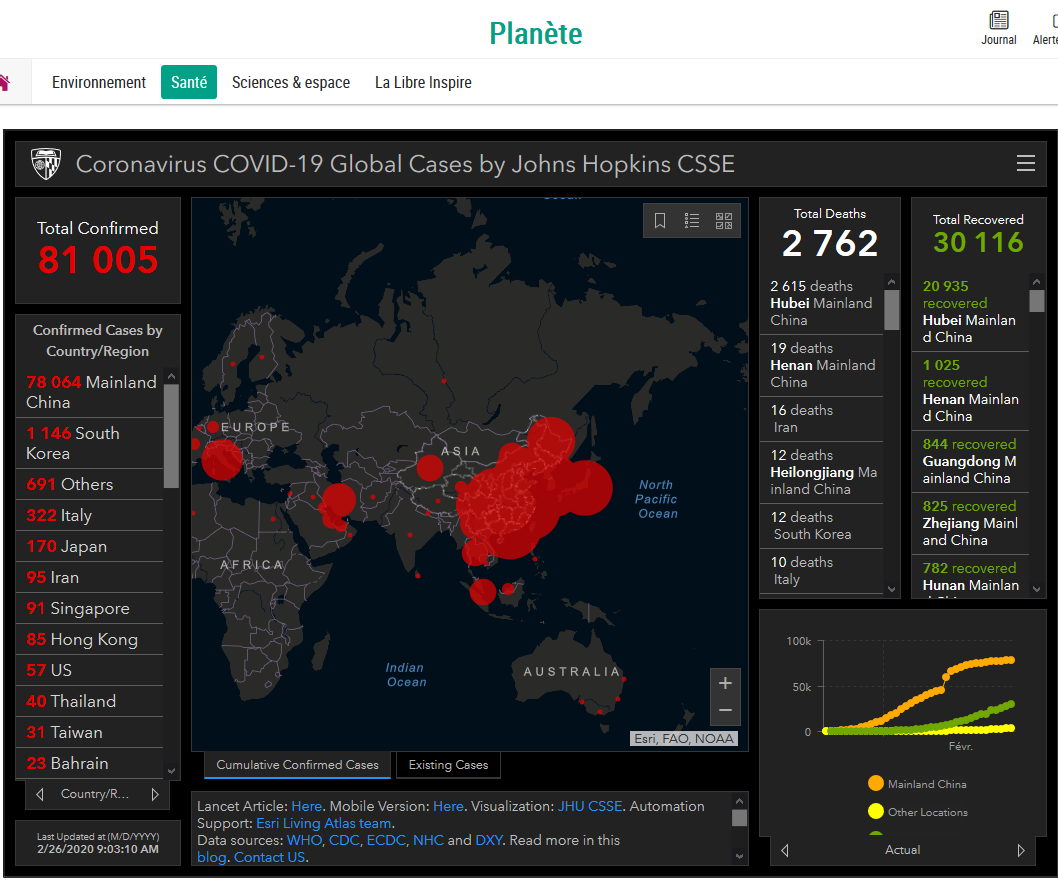
Task: Click "2 615 deaths Hubei" entry
Action: [822, 304]
